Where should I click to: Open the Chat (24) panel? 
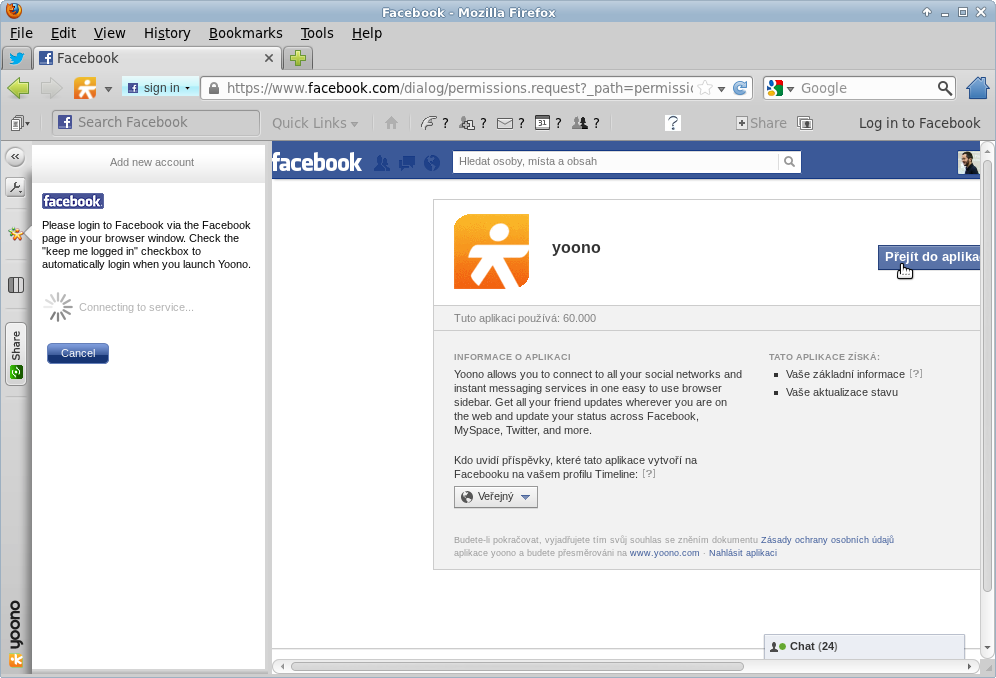click(864, 646)
